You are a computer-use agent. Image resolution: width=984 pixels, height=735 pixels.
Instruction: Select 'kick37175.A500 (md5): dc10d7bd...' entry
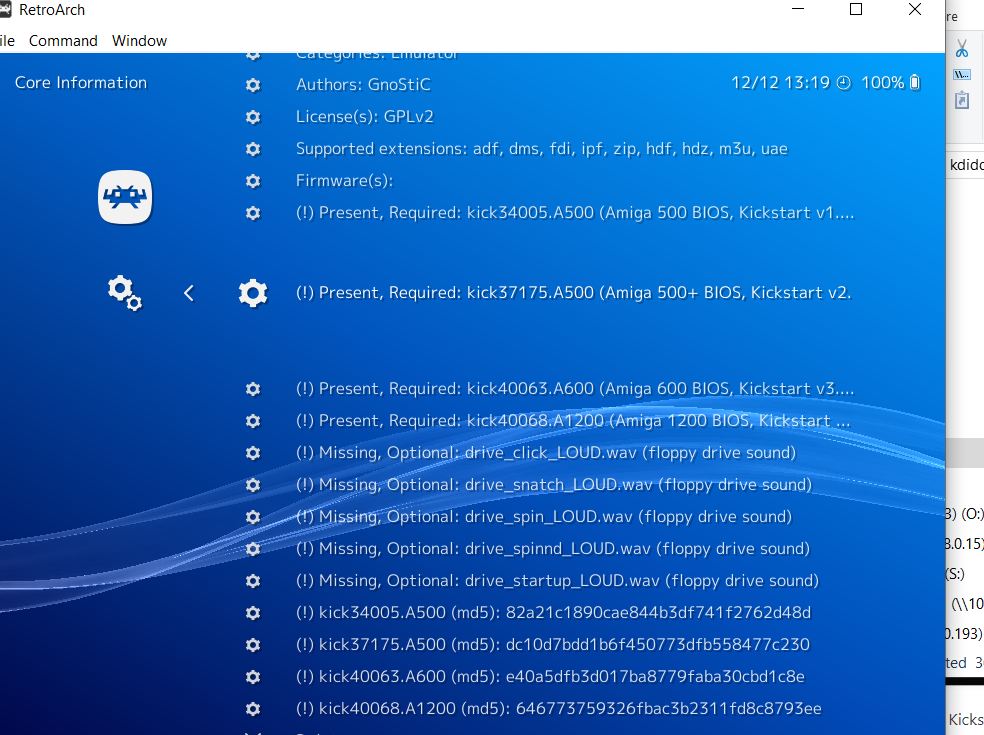[553, 645]
